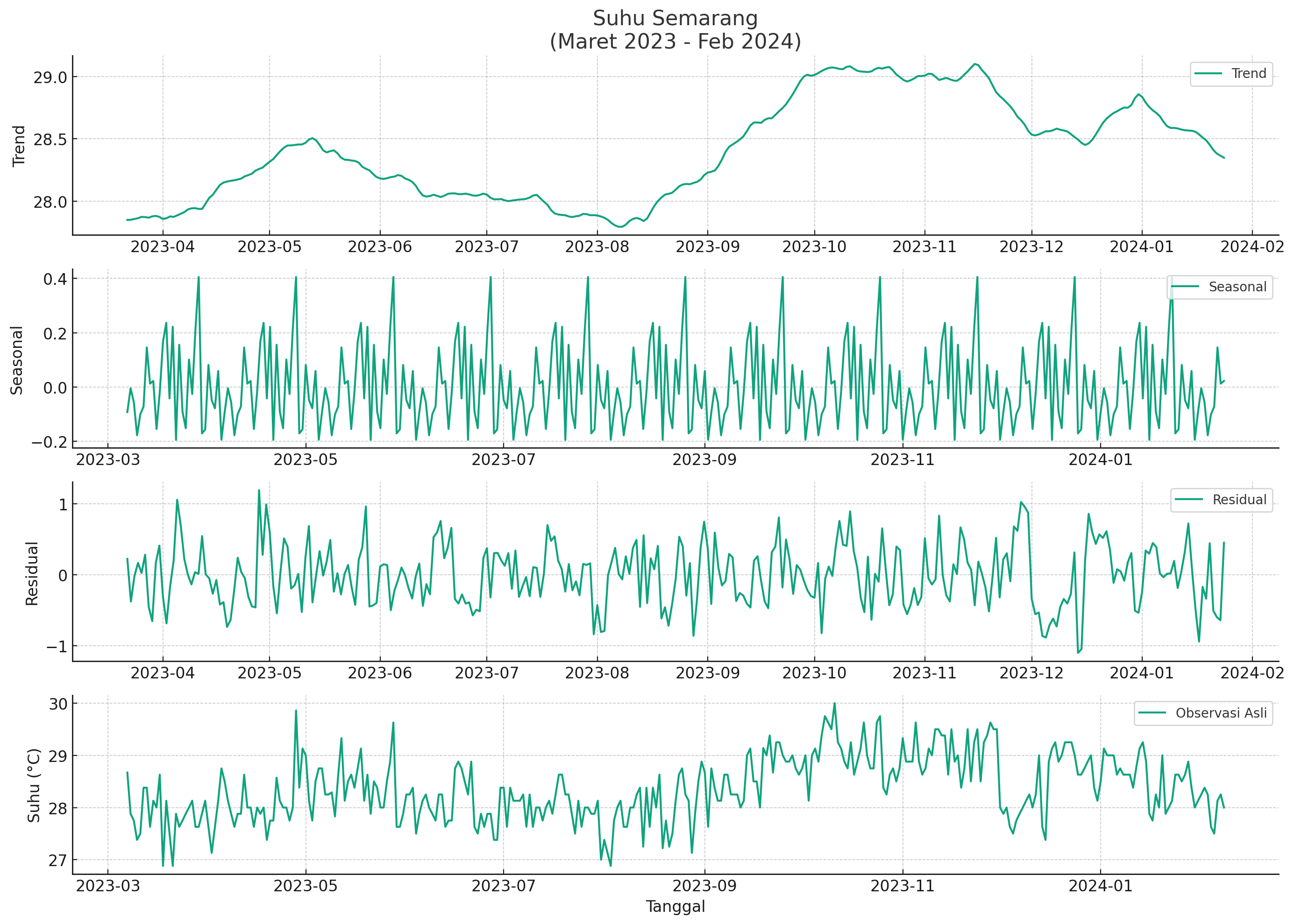Select the "29.0" tick on Trend axis

[50, 78]
